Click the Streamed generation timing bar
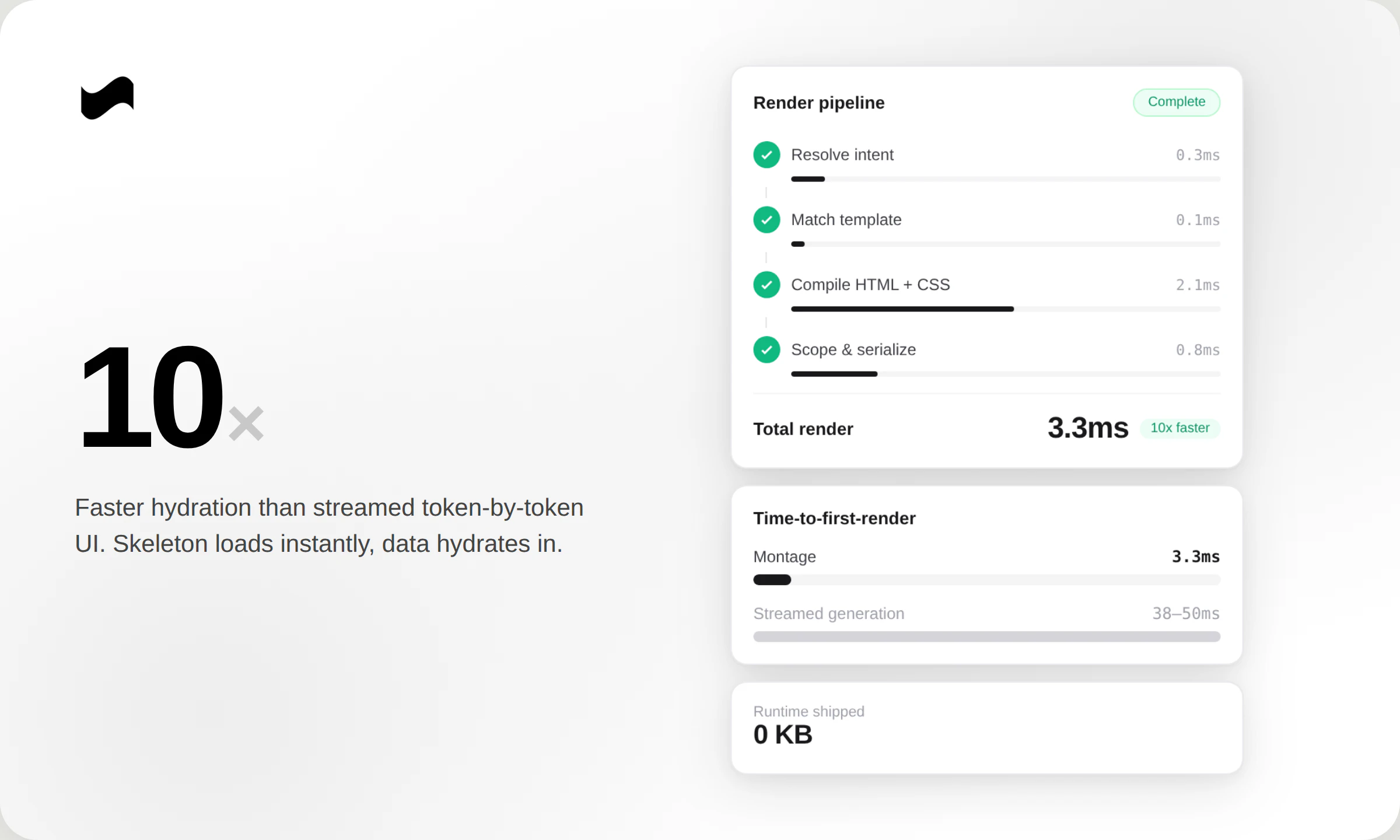 tap(987, 636)
